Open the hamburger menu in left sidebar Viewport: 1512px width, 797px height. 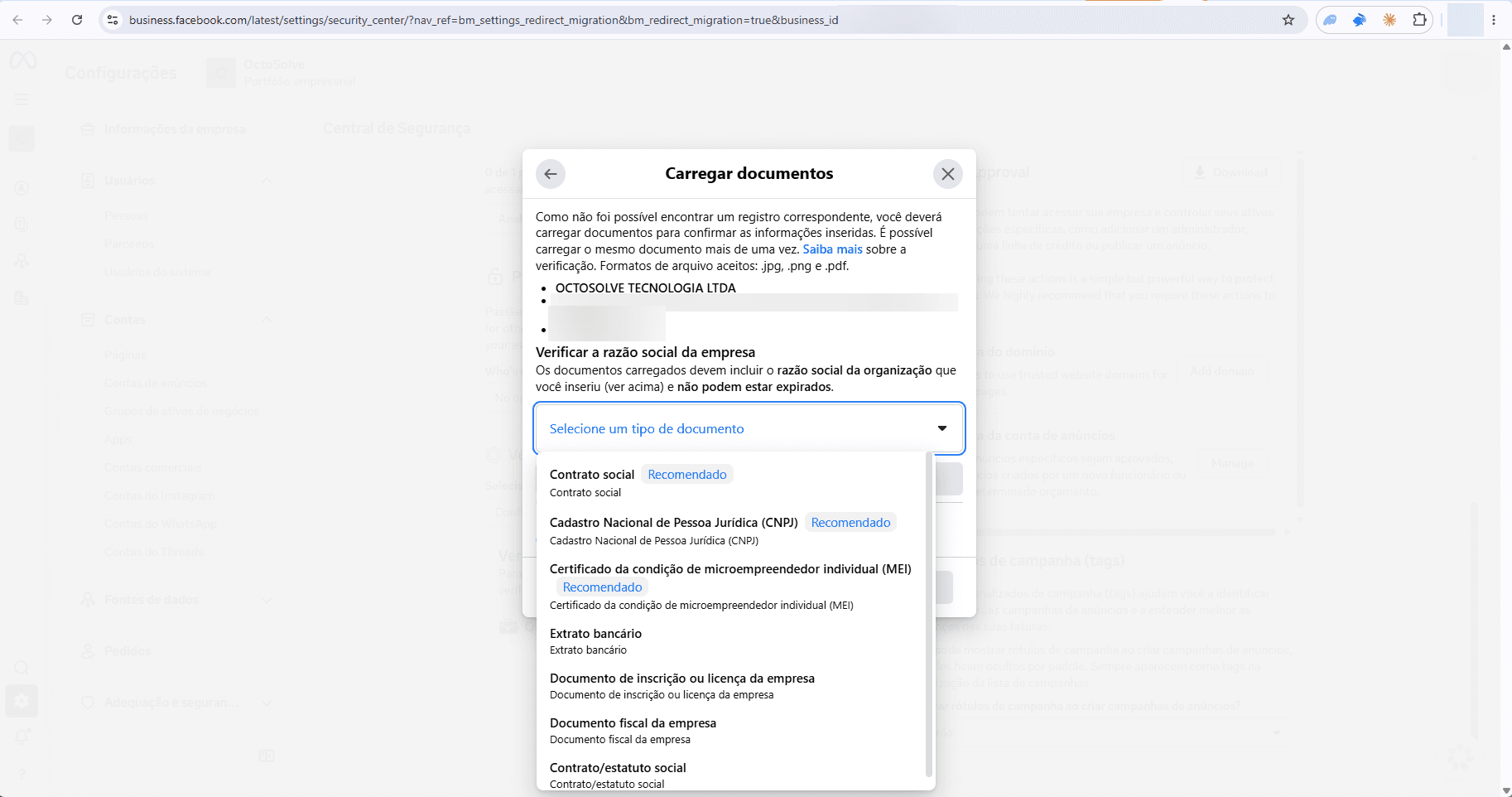pyautogui.click(x=22, y=99)
